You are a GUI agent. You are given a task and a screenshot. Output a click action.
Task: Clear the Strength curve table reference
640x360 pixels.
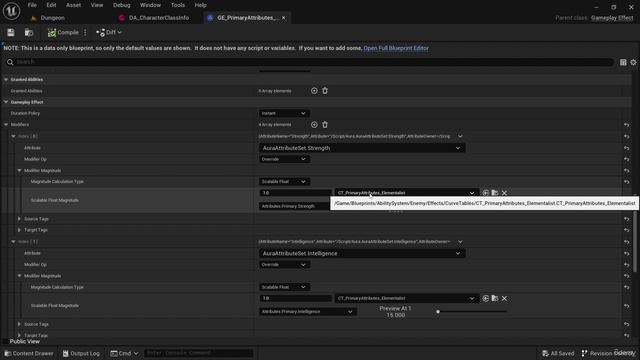click(504, 193)
